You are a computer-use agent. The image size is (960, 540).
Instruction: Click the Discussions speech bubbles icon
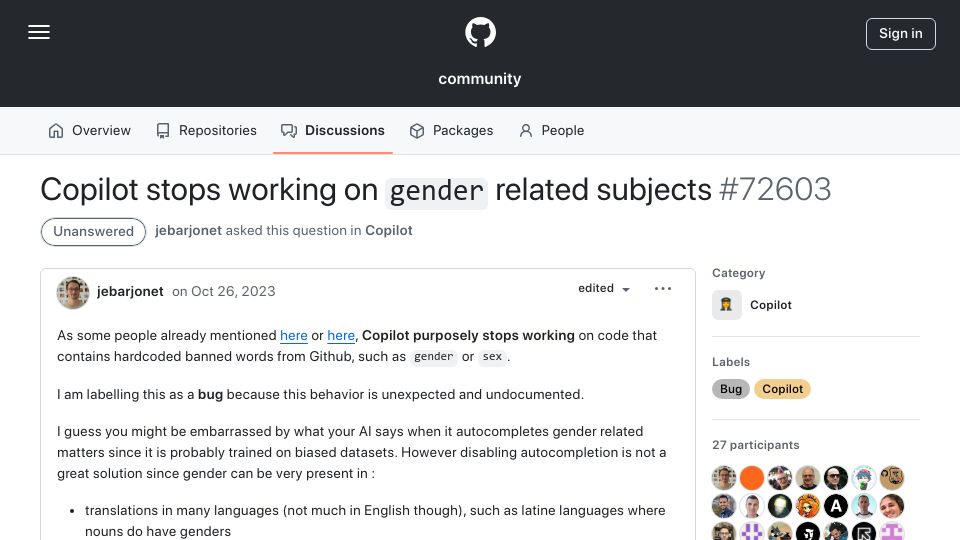[289, 131]
